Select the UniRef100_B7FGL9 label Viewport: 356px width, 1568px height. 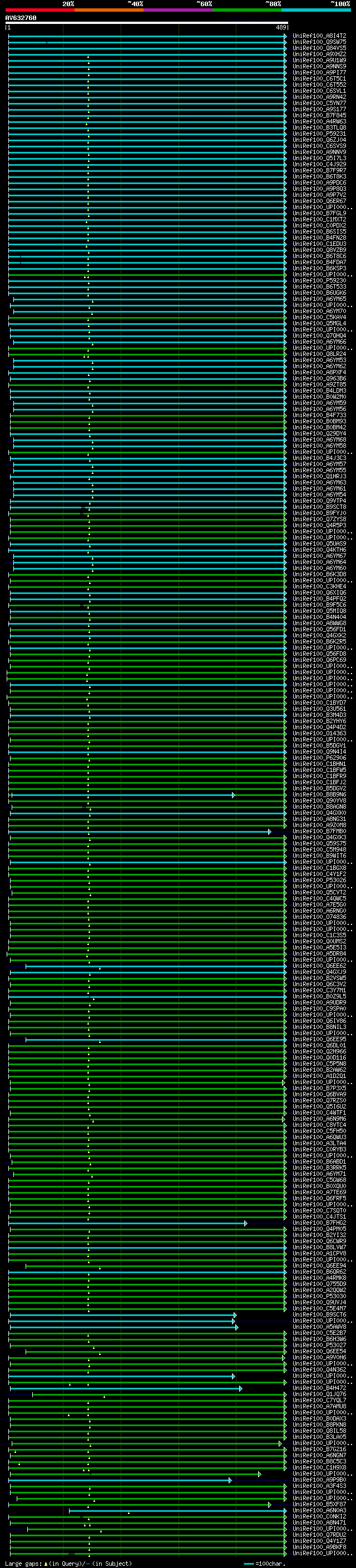pos(319,213)
